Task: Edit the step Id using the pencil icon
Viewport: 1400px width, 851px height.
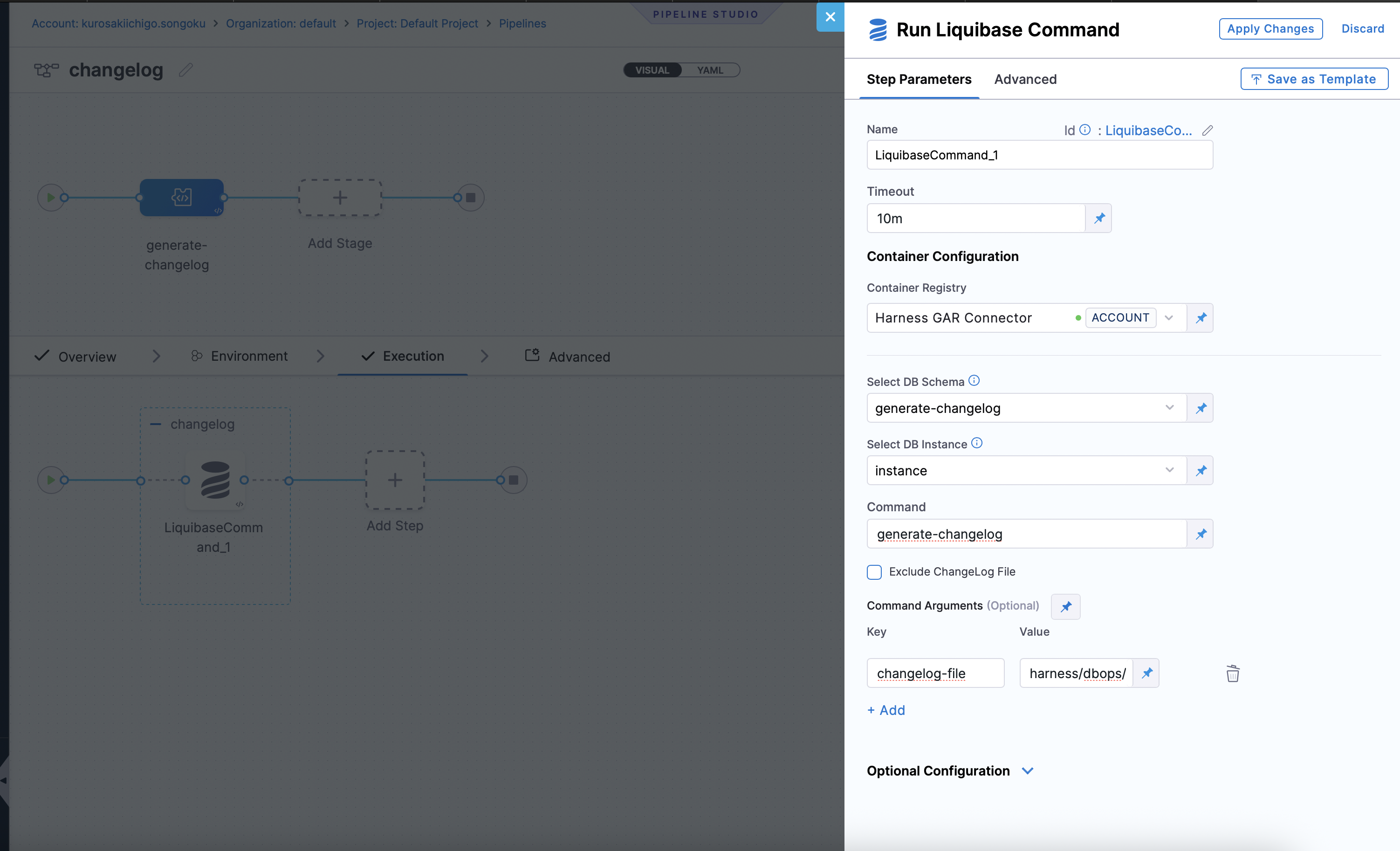Action: (x=1207, y=130)
